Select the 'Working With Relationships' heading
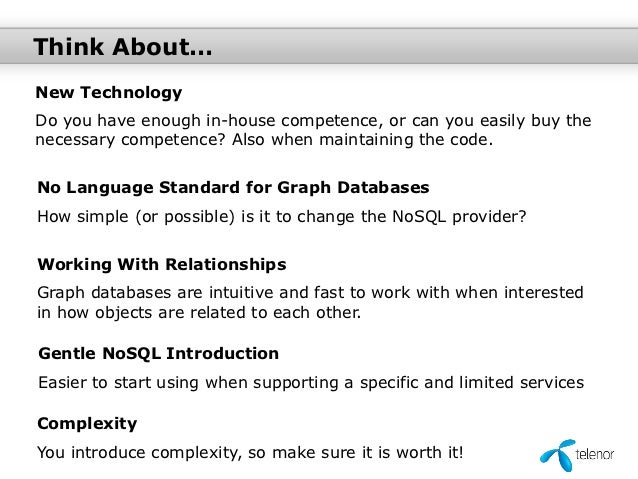 162,265
